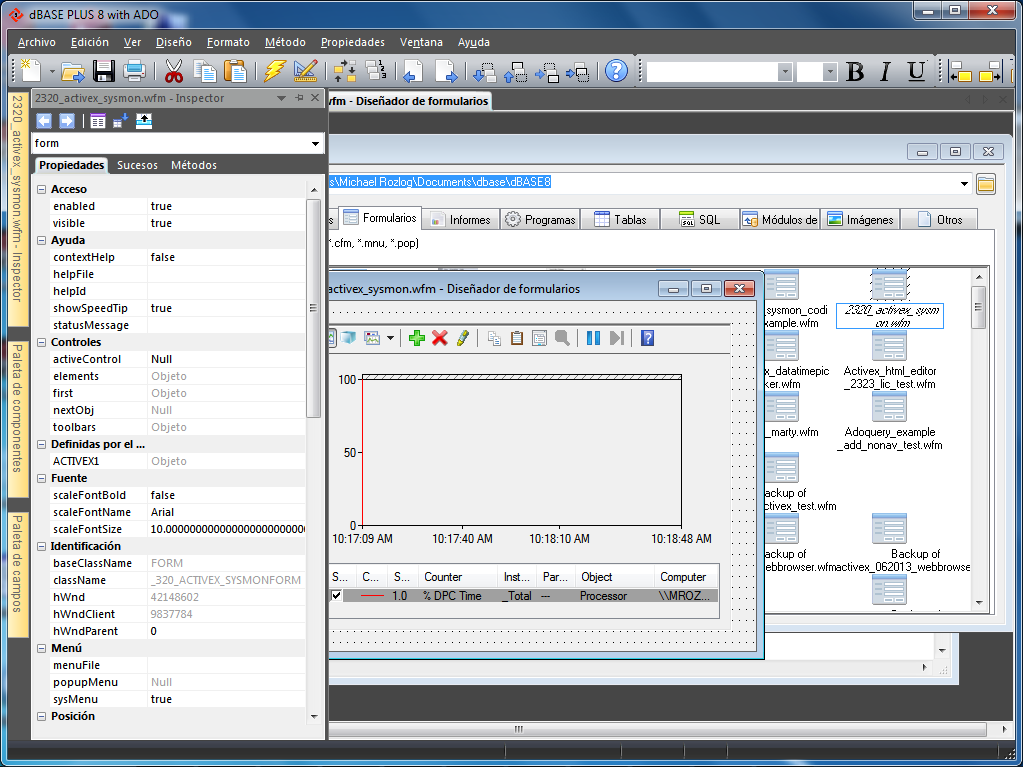1023x767 pixels.
Task: Select the Object column header
Action: click(x=615, y=577)
